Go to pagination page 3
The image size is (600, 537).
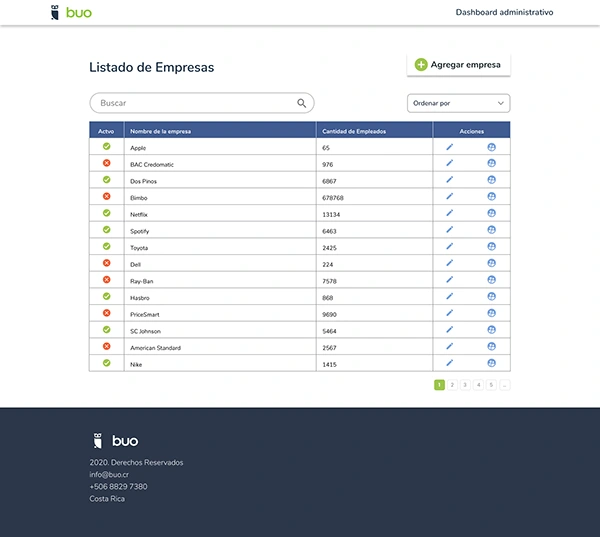[x=465, y=385]
